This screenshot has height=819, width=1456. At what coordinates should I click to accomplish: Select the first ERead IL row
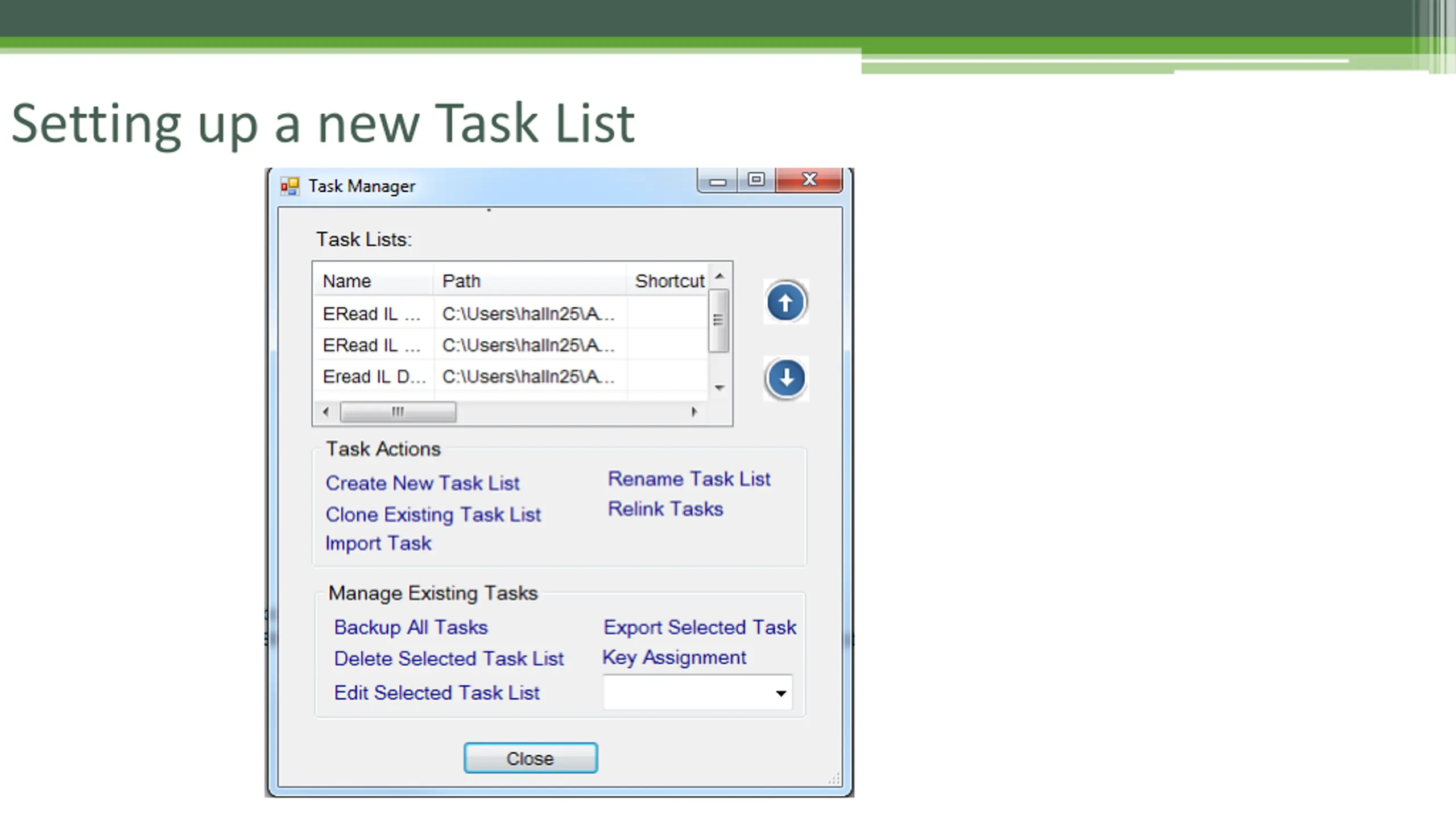510,313
